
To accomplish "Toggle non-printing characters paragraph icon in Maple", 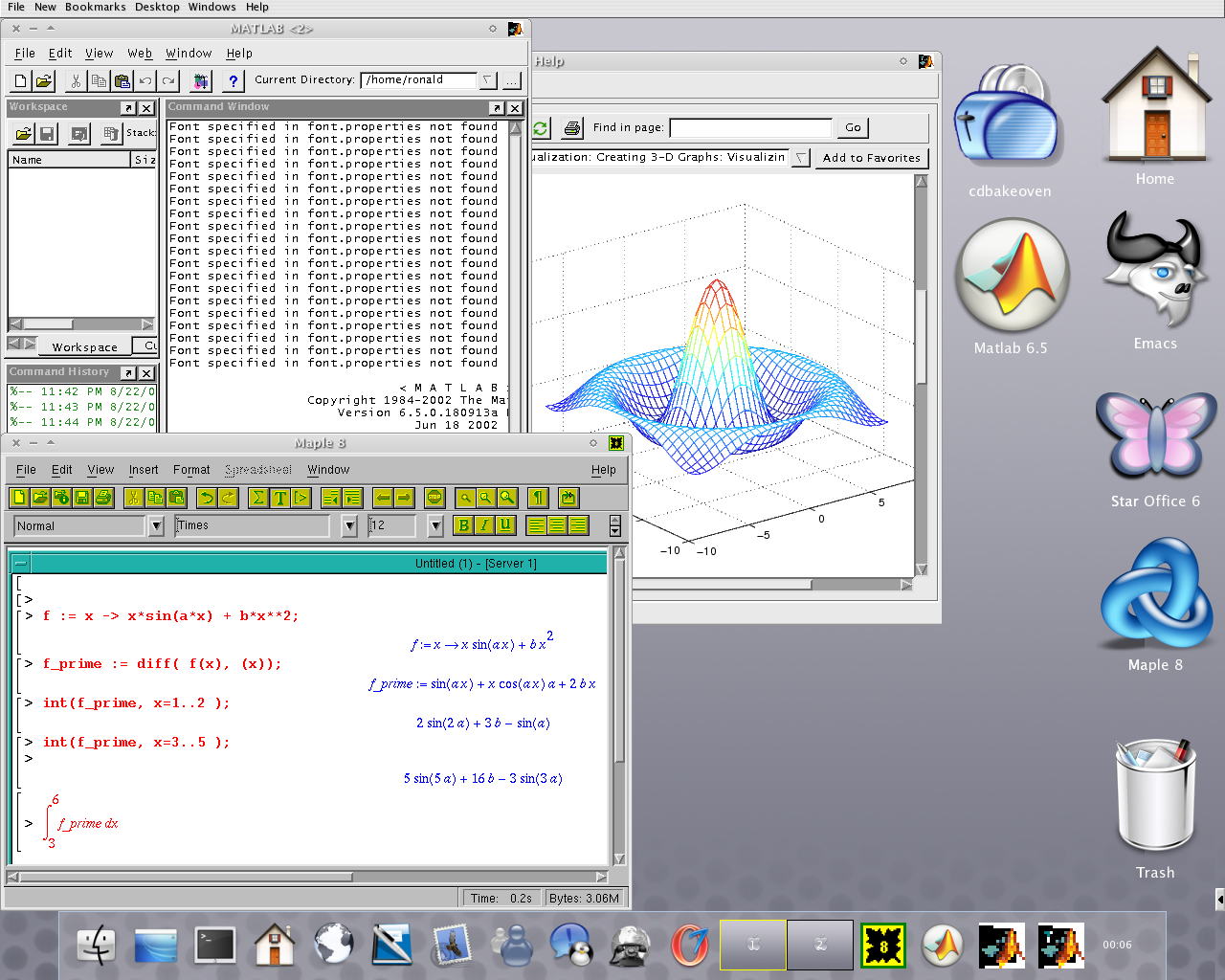I will click(x=538, y=498).
